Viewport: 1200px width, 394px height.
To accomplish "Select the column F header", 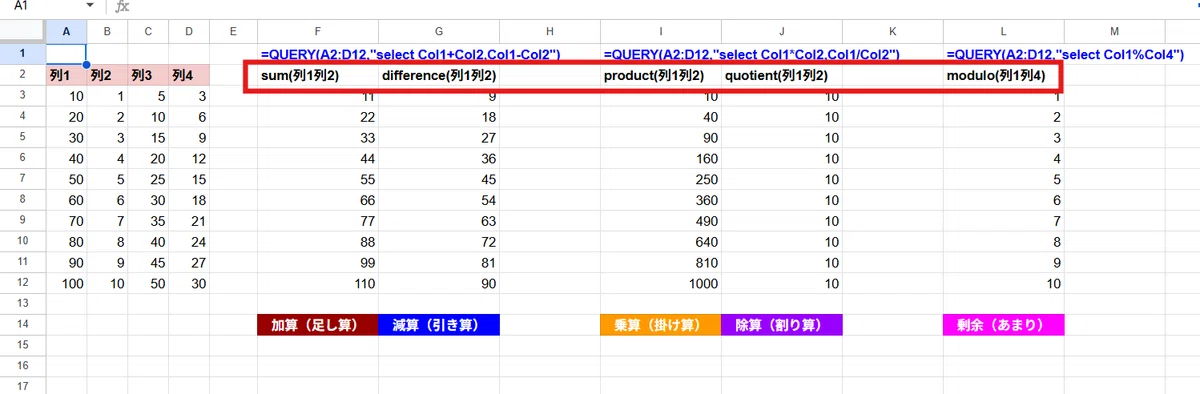I will pos(317,32).
